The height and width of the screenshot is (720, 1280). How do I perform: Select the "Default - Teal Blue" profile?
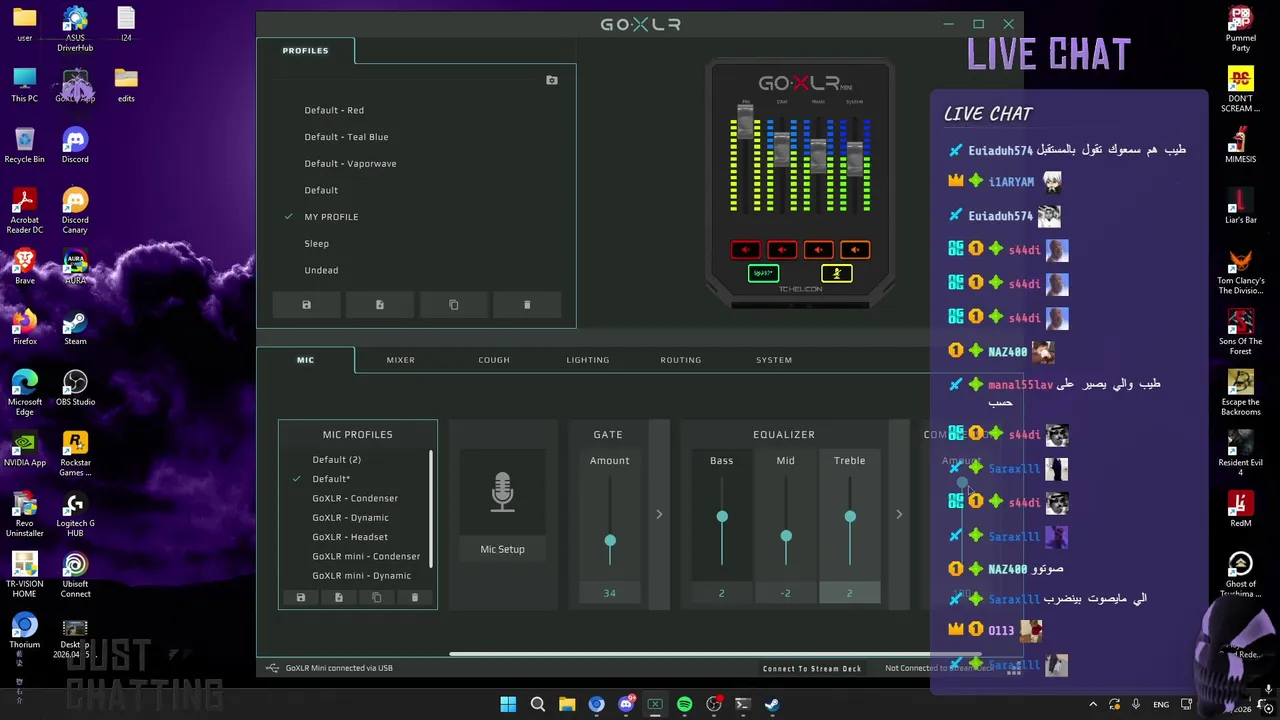346,137
